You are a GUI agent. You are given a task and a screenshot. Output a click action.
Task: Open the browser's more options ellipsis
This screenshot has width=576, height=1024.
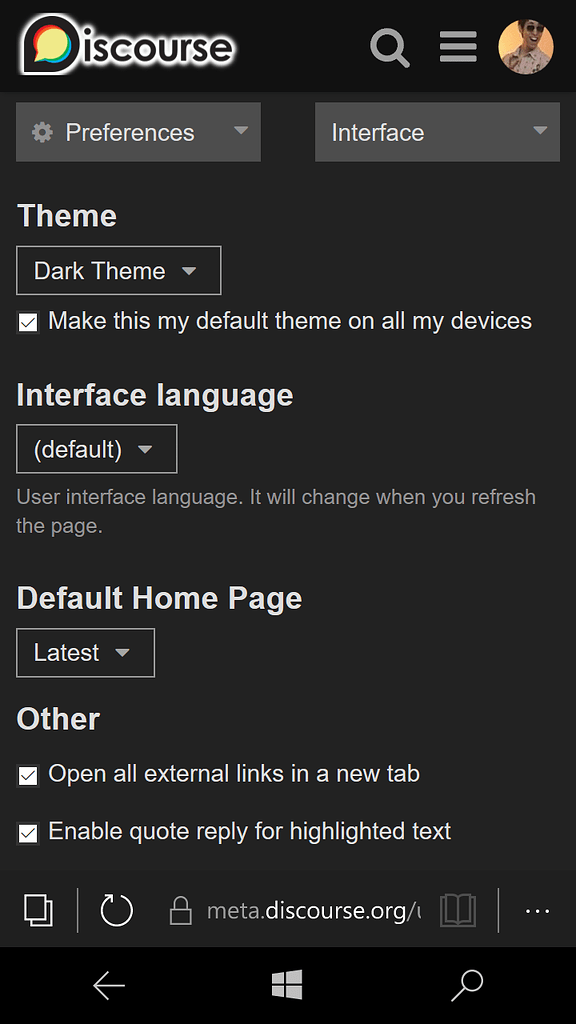click(x=538, y=911)
